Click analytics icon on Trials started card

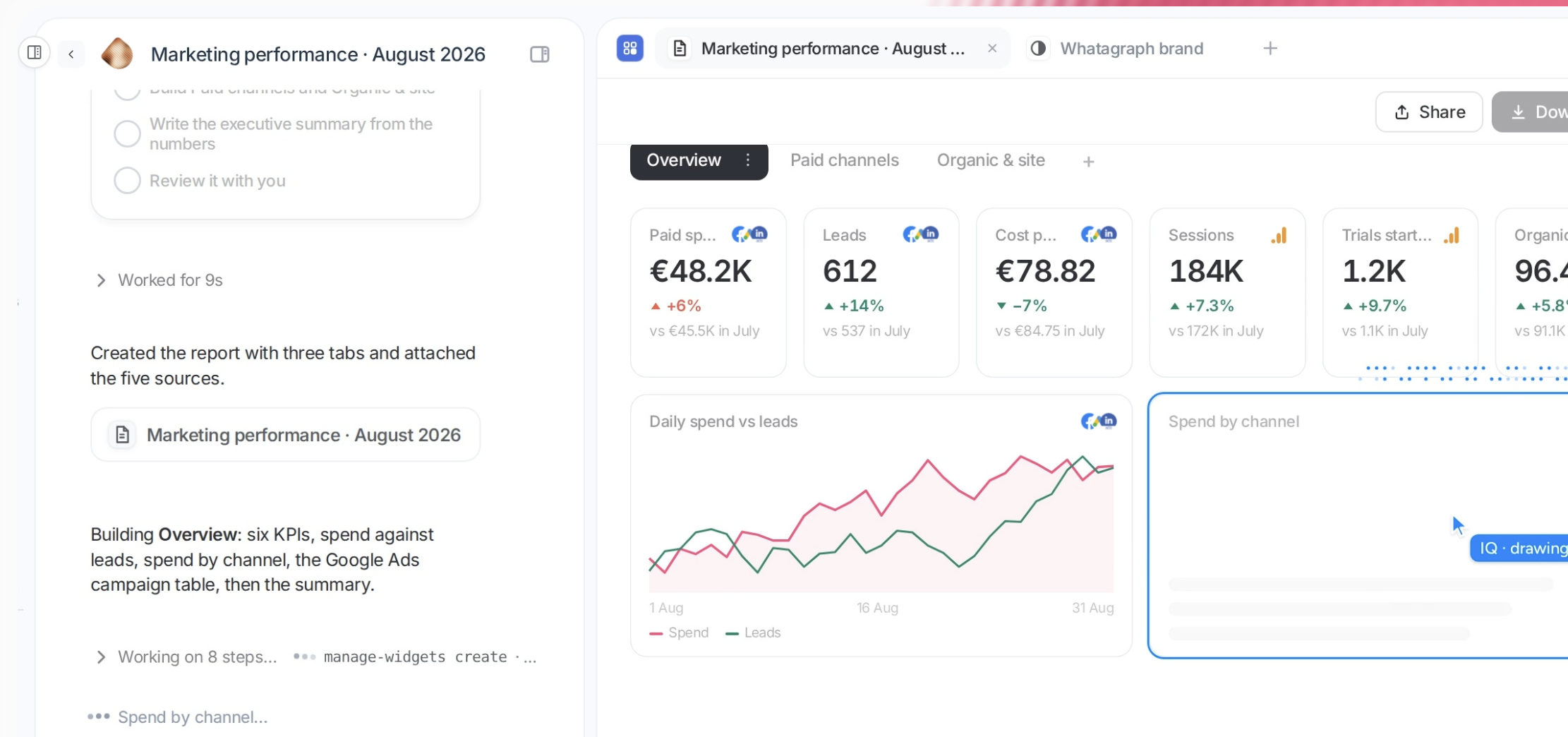tap(1452, 235)
